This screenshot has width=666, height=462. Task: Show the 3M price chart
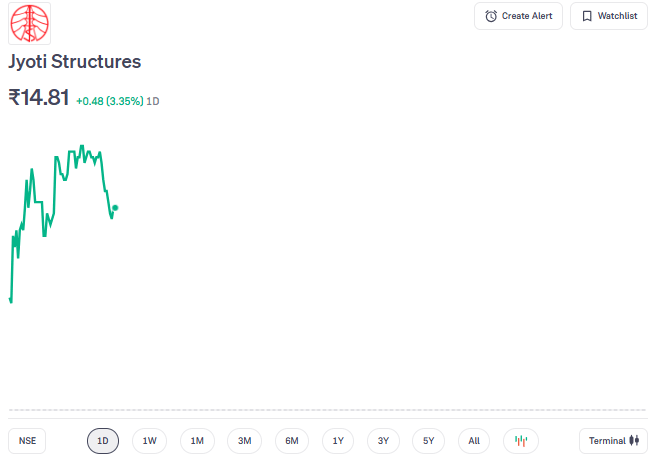pyautogui.click(x=244, y=441)
